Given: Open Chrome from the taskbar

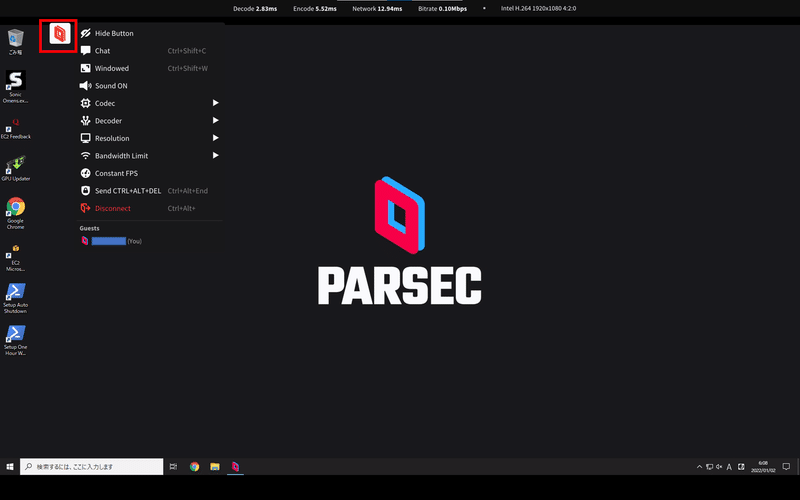Looking at the screenshot, I should click(x=194, y=466).
